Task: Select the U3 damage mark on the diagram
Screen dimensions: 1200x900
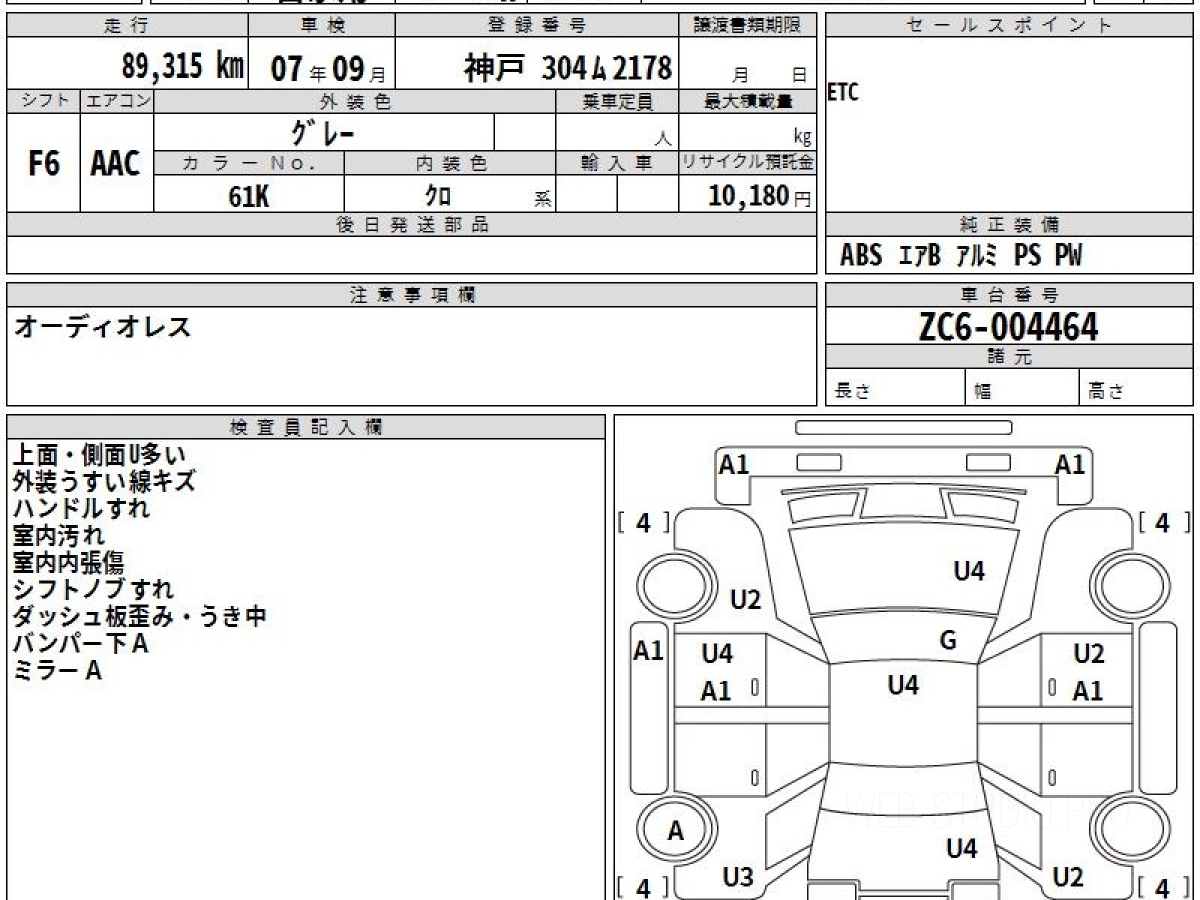Action: click(x=738, y=877)
